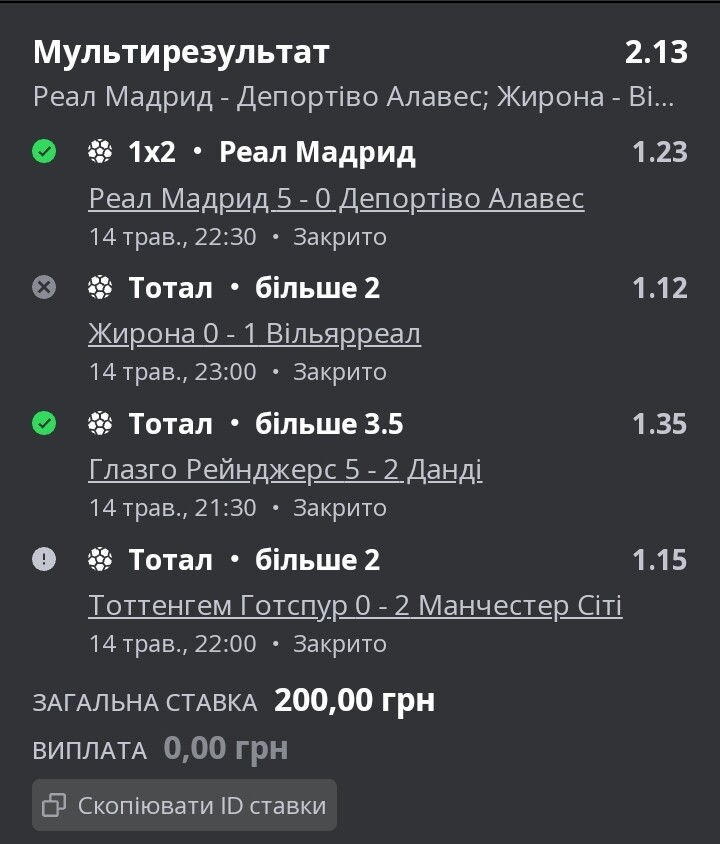The width and height of the screenshot is (720, 844).
Task: Open Глазго Рейнджерс 5 - 2 Данді match
Action: click(285, 469)
